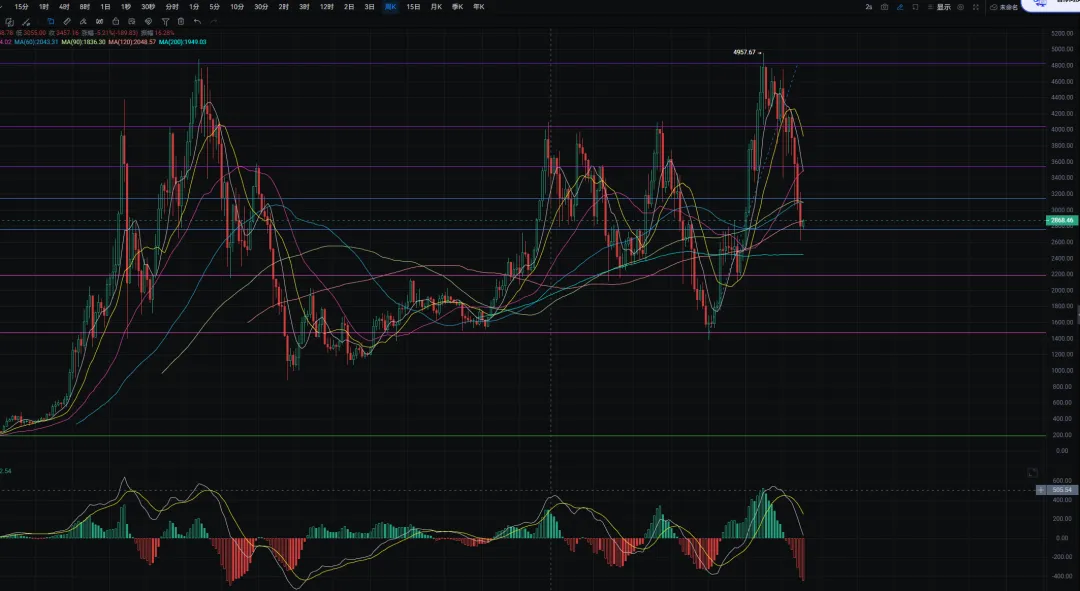Open the 未命名 cloud layout menu
Image resolution: width=1080 pixels, height=591 pixels.
1003,7
